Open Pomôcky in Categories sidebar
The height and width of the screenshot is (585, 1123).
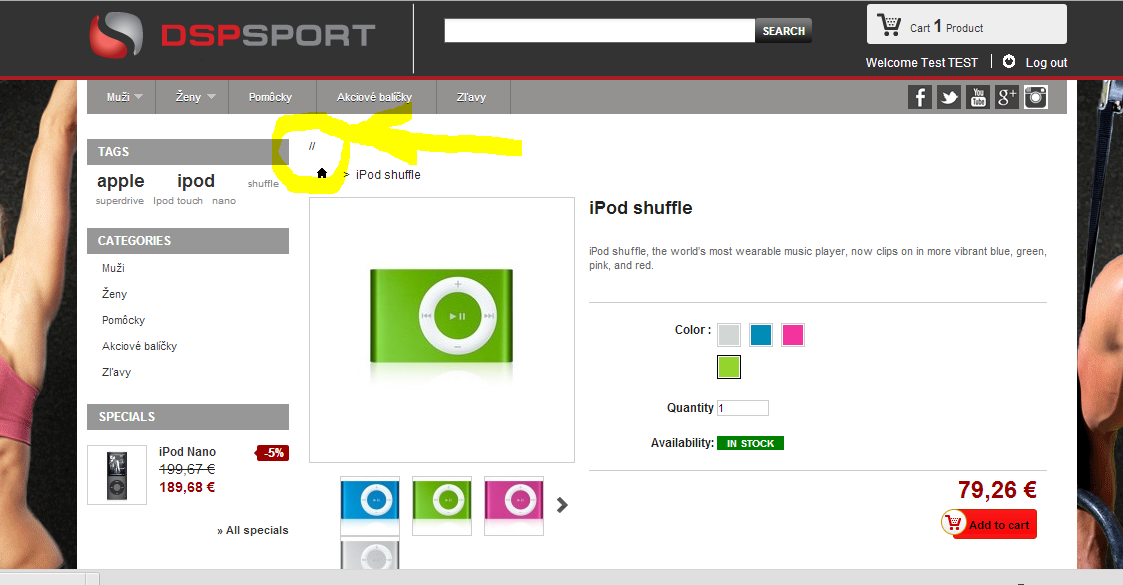click(x=123, y=320)
